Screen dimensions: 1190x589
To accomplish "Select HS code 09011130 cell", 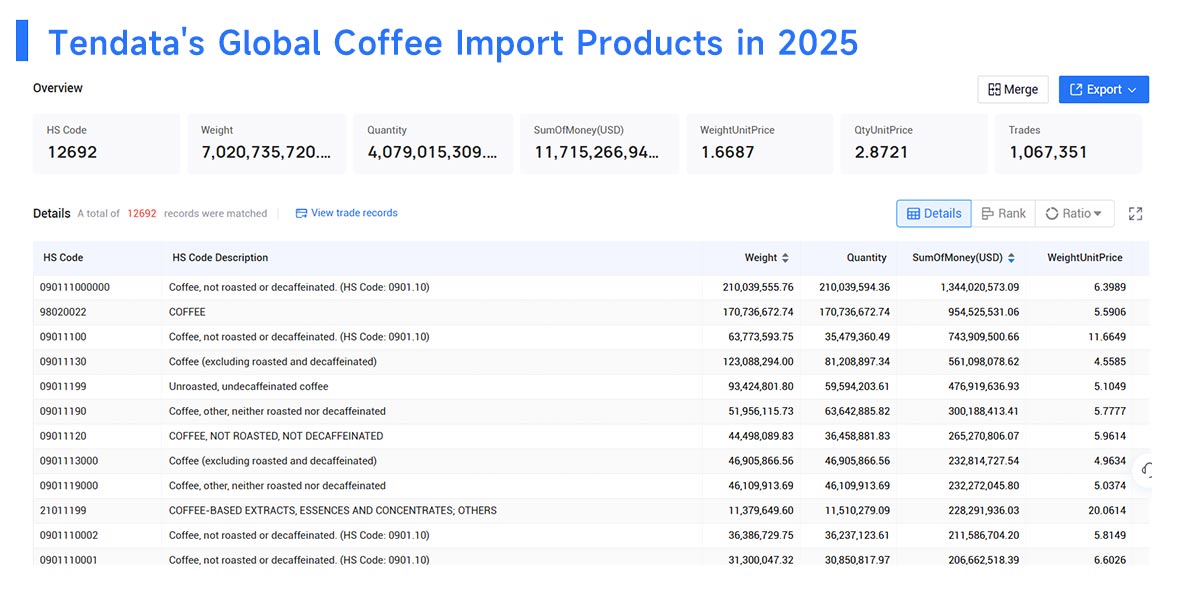I will [x=62, y=362].
